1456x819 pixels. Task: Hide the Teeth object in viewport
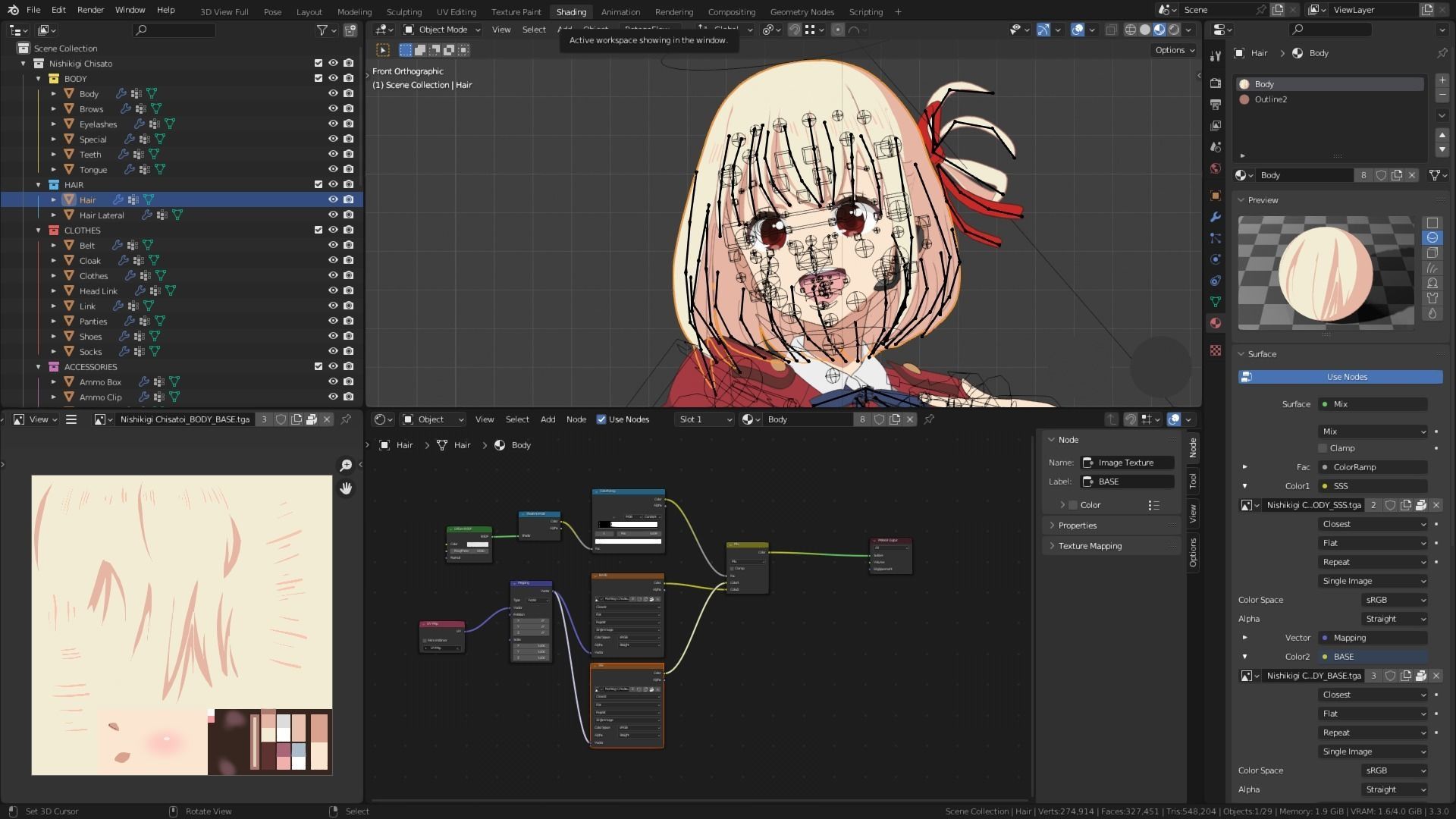(333, 154)
